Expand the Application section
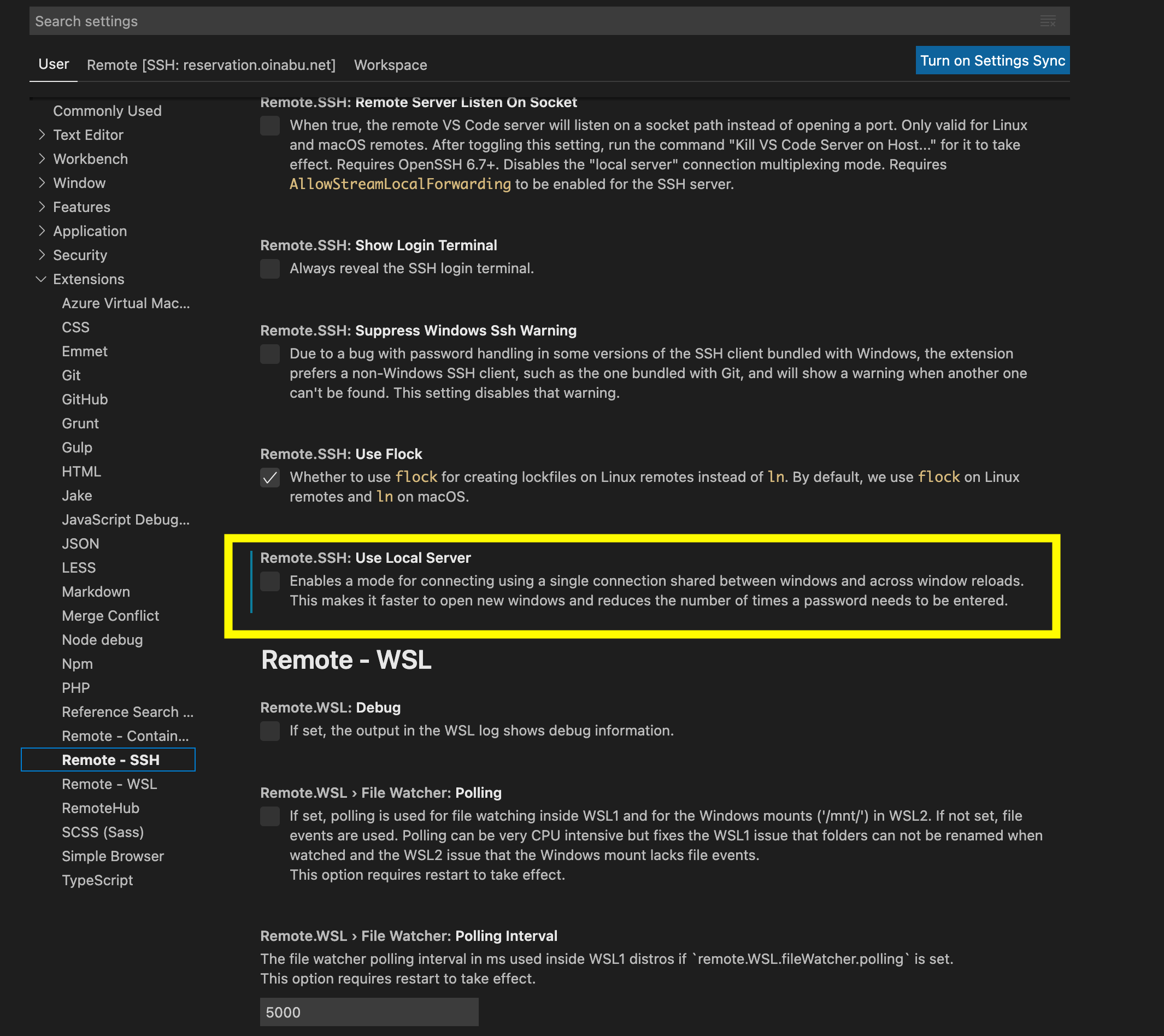Screen dimensions: 1164x1036 (x=41, y=231)
